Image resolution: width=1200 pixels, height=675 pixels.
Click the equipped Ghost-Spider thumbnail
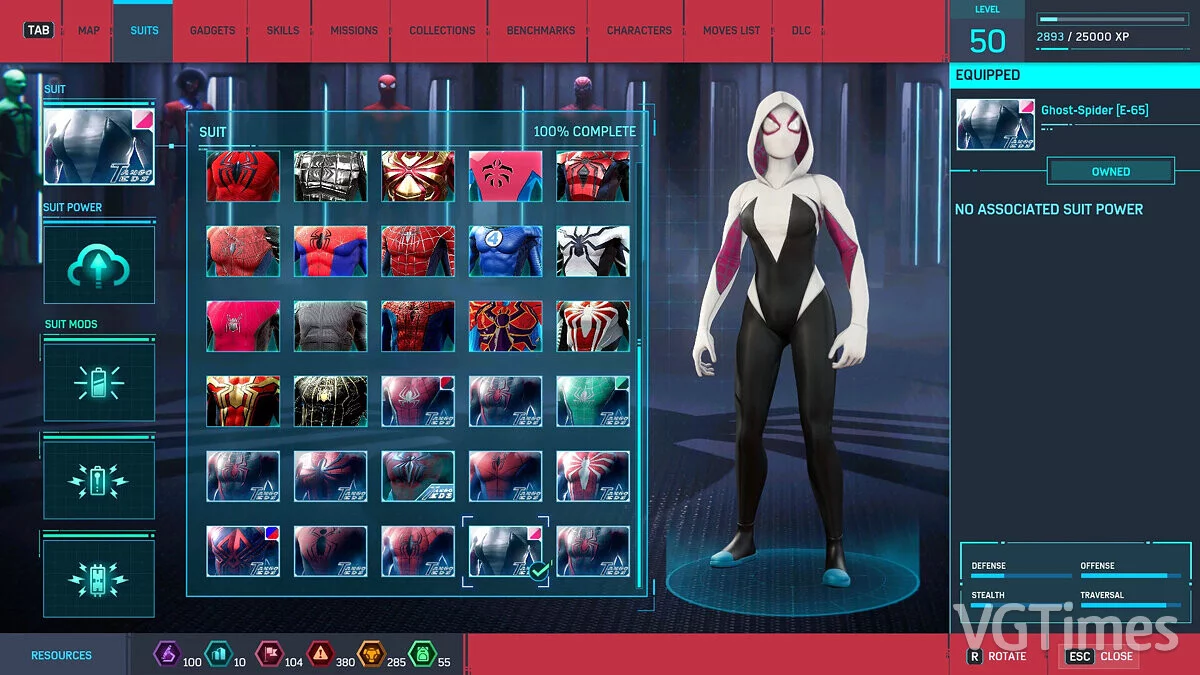point(994,125)
